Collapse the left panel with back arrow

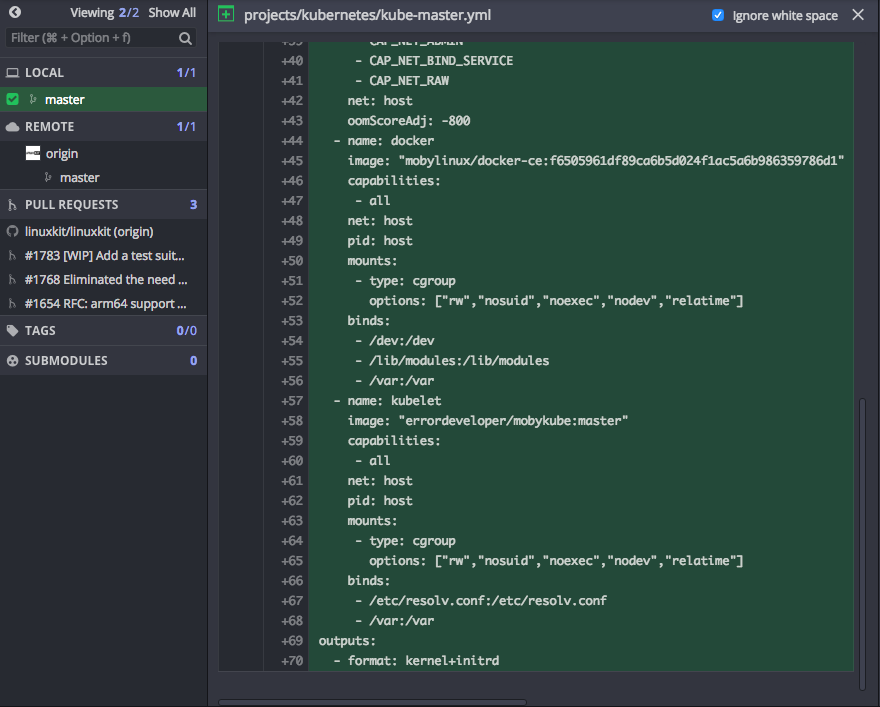[x=14, y=13]
